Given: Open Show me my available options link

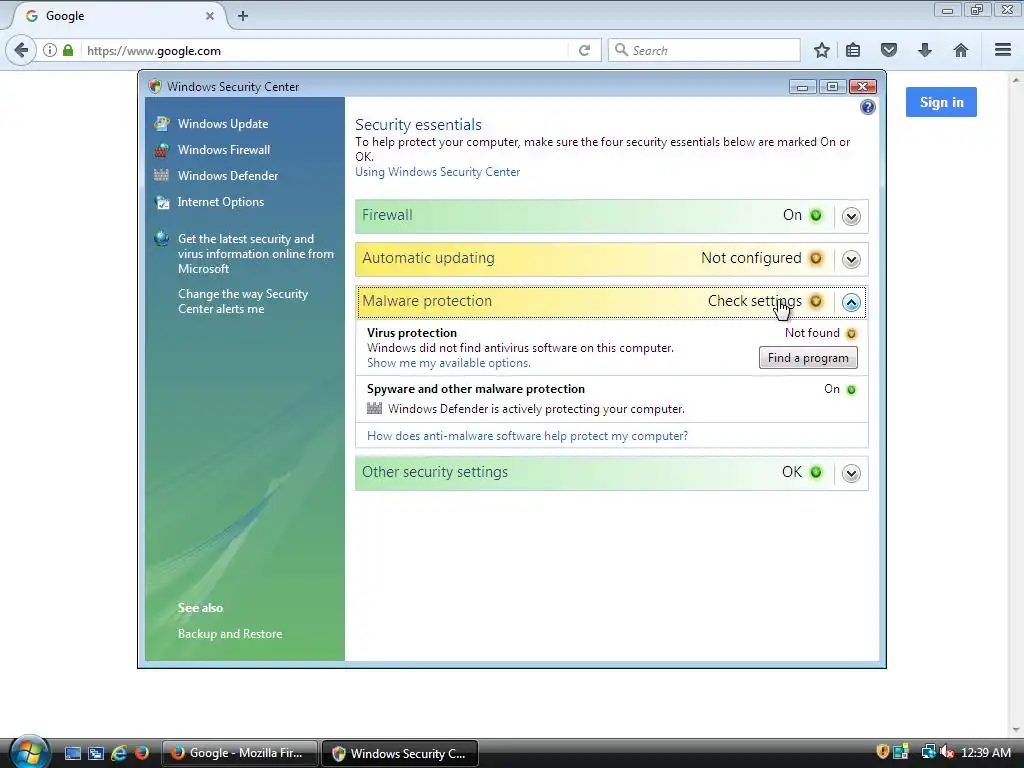Looking at the screenshot, I should 449,363.
